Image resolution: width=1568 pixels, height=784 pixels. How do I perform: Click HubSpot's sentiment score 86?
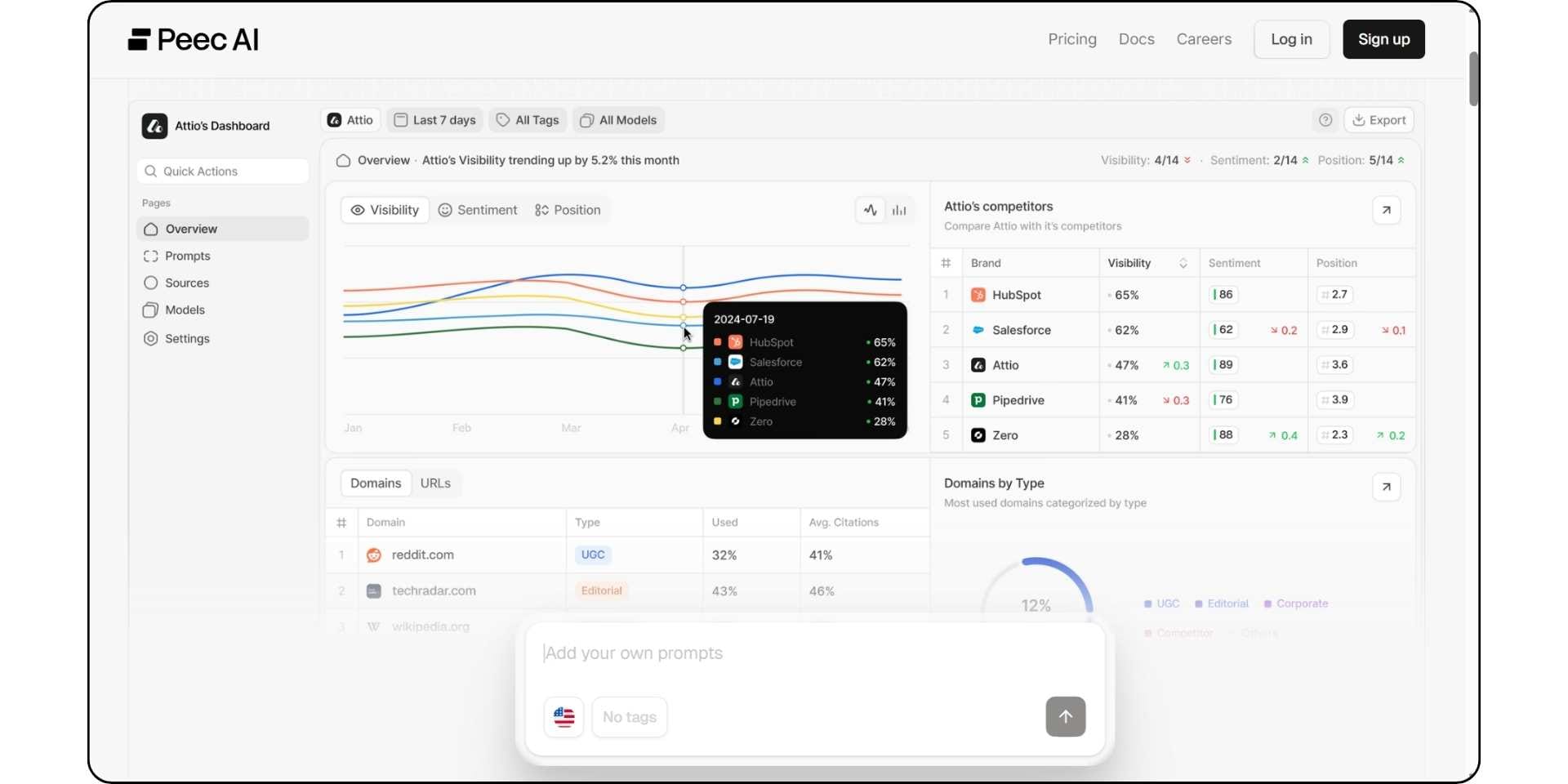[1223, 295]
